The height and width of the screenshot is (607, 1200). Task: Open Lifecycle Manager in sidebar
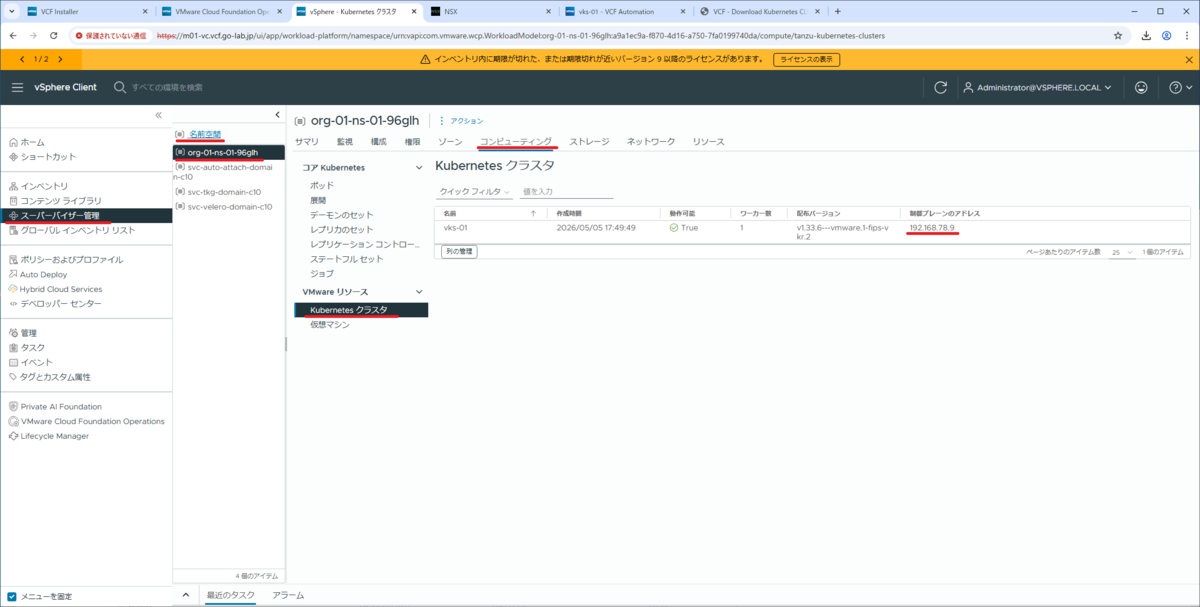pyautogui.click(x=54, y=436)
